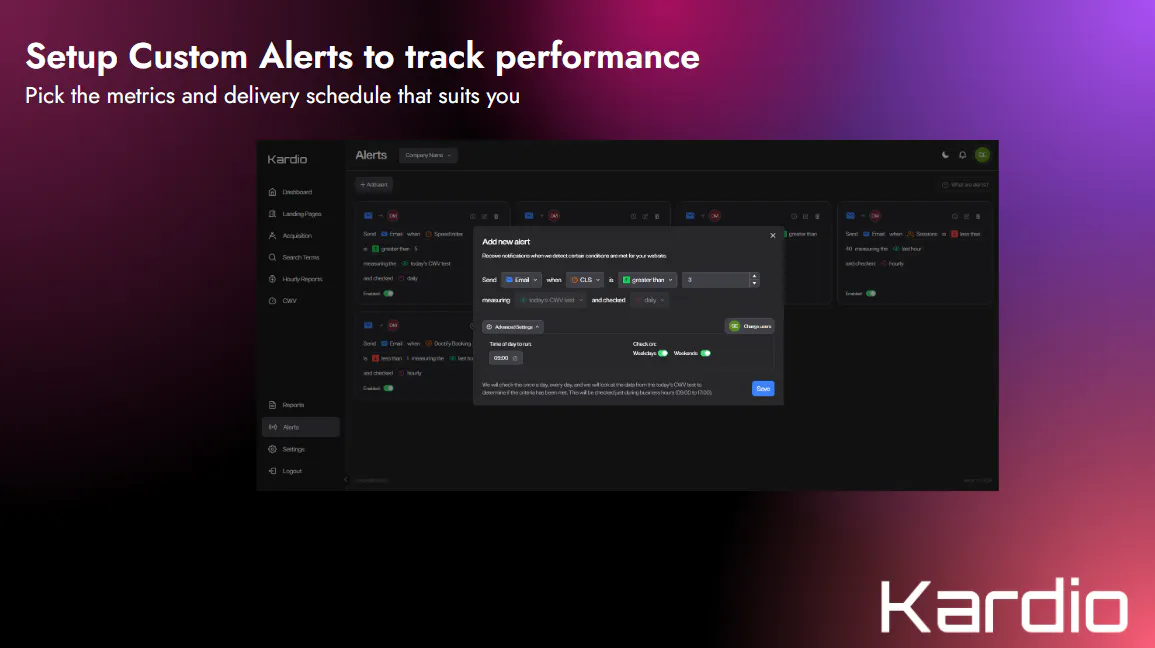Open the green user avatar menu

point(982,155)
